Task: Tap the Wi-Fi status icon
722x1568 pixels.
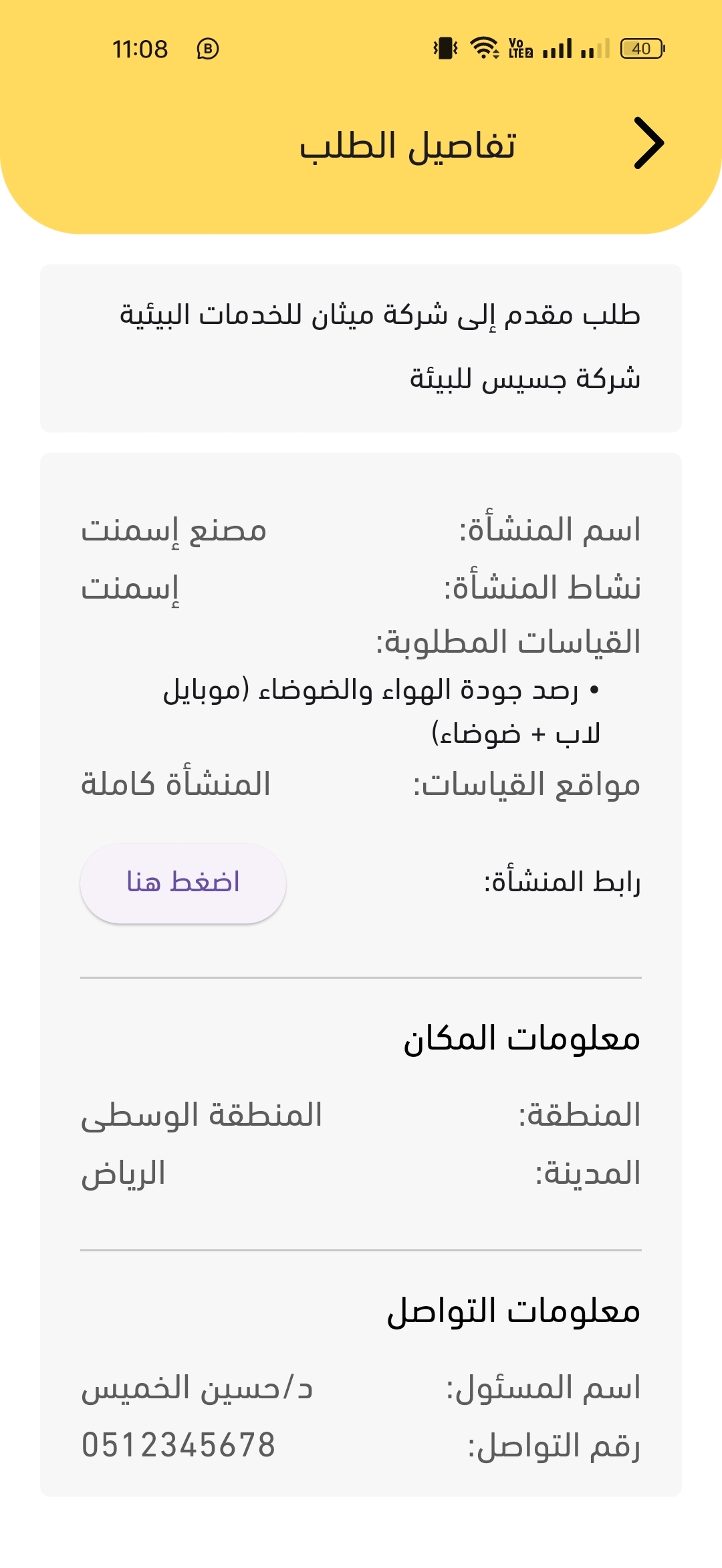Action: click(x=484, y=48)
